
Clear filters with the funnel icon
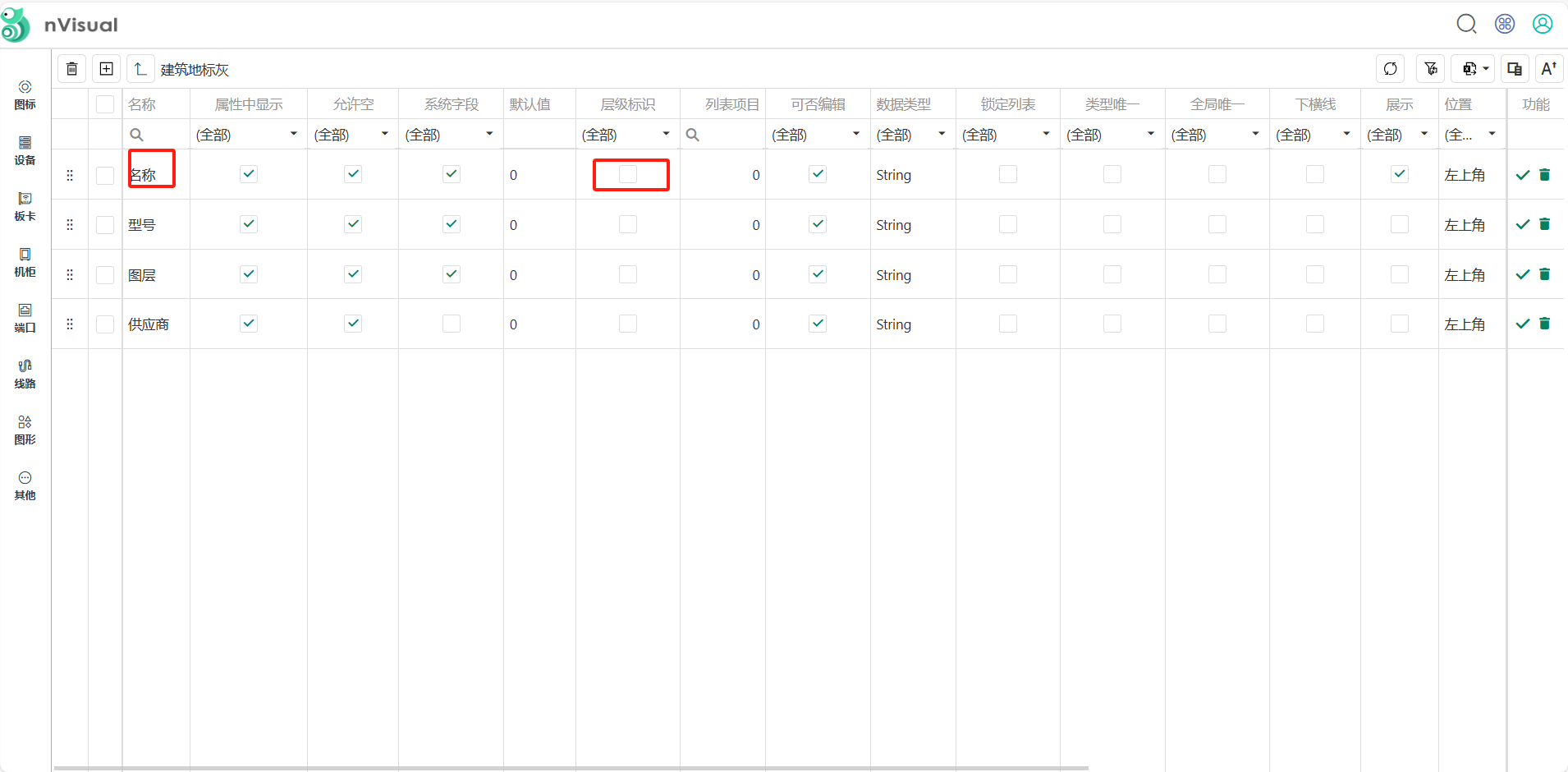(x=1431, y=69)
